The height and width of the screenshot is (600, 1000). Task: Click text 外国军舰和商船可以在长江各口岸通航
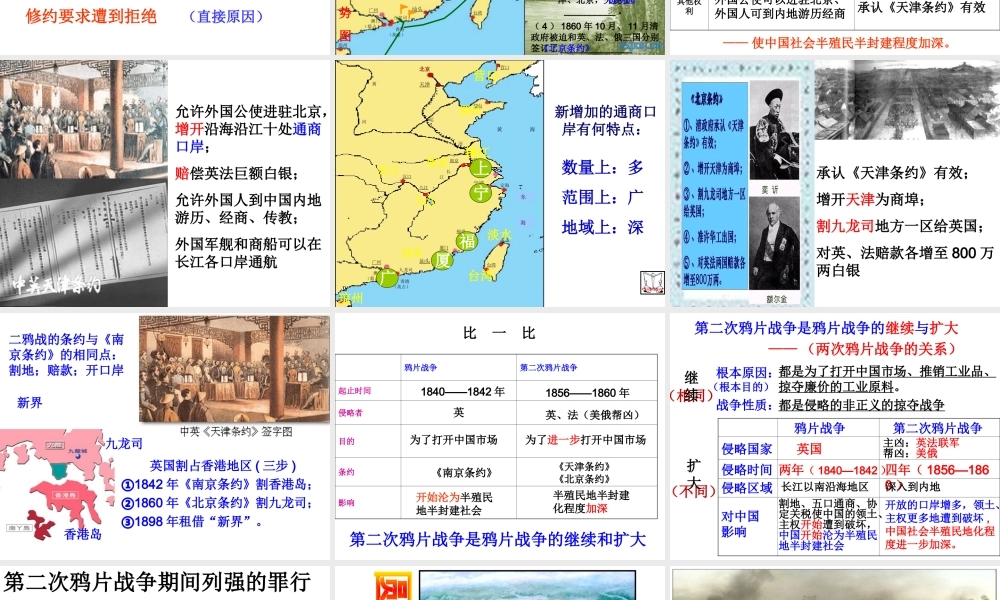248,253
